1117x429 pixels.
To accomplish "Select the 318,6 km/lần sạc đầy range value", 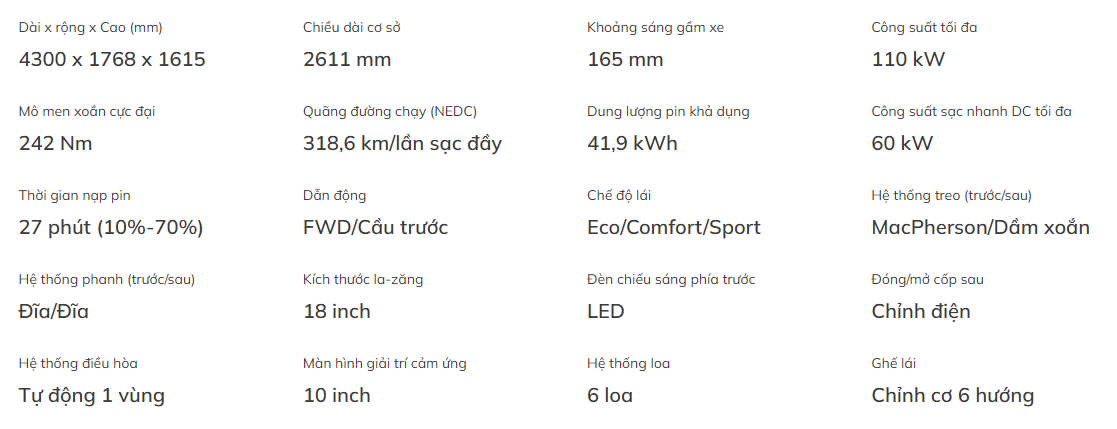I will click(x=402, y=144).
